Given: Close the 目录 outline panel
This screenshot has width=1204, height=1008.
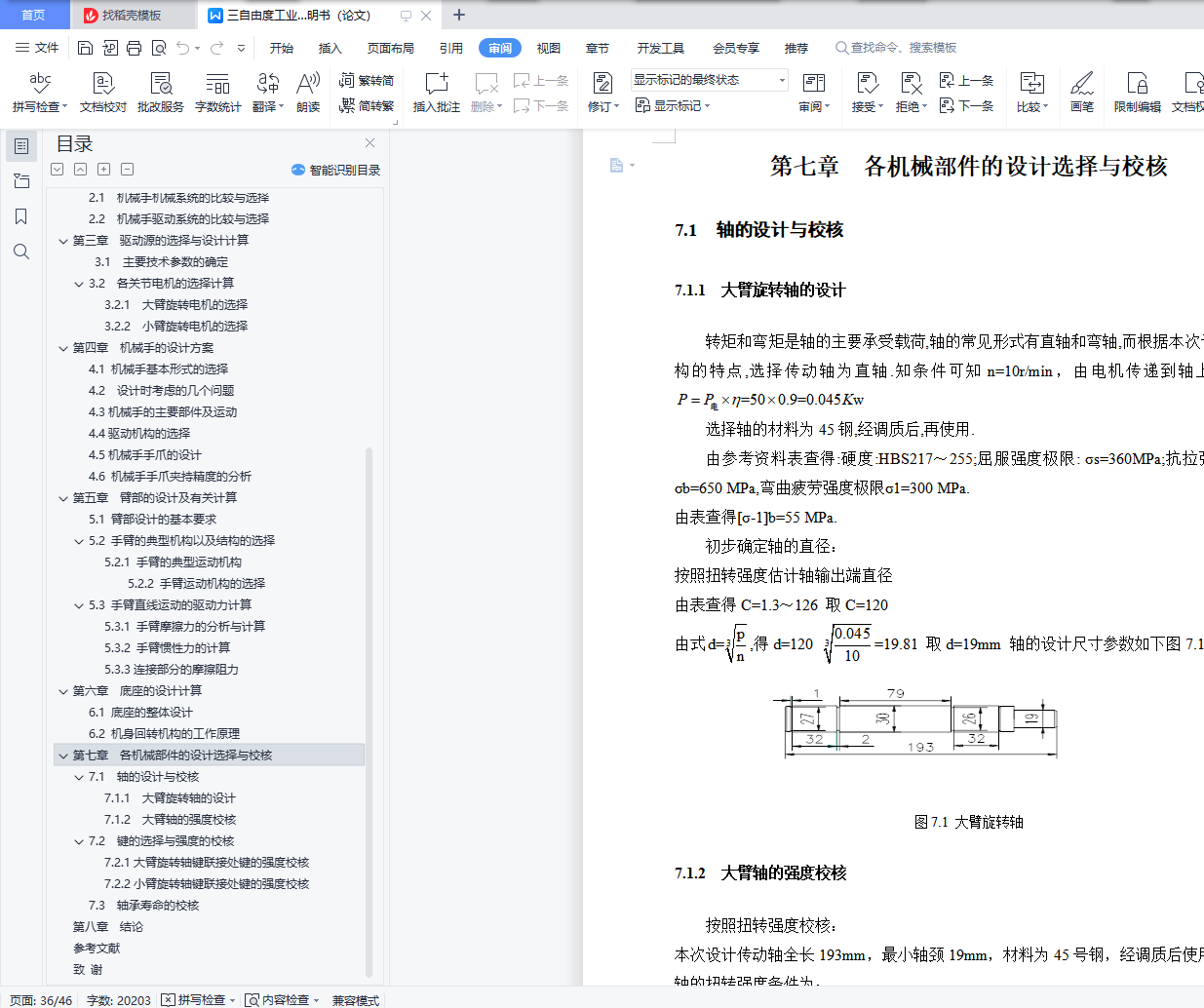Looking at the screenshot, I should (x=369, y=143).
